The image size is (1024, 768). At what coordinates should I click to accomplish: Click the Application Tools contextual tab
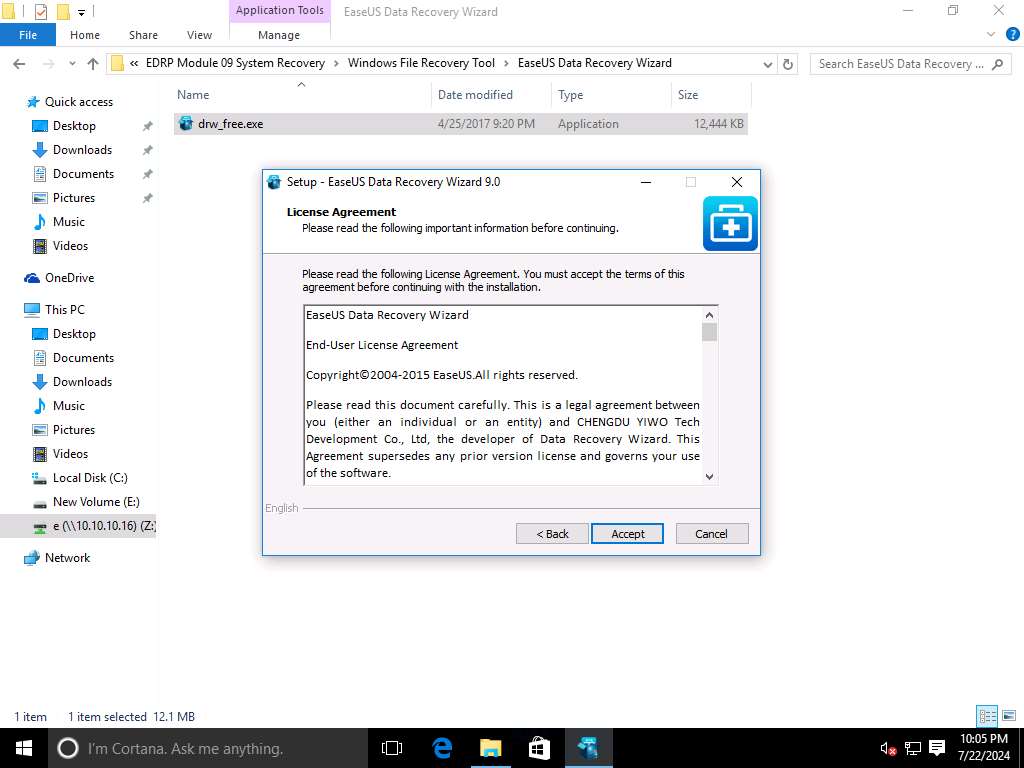[280, 10]
